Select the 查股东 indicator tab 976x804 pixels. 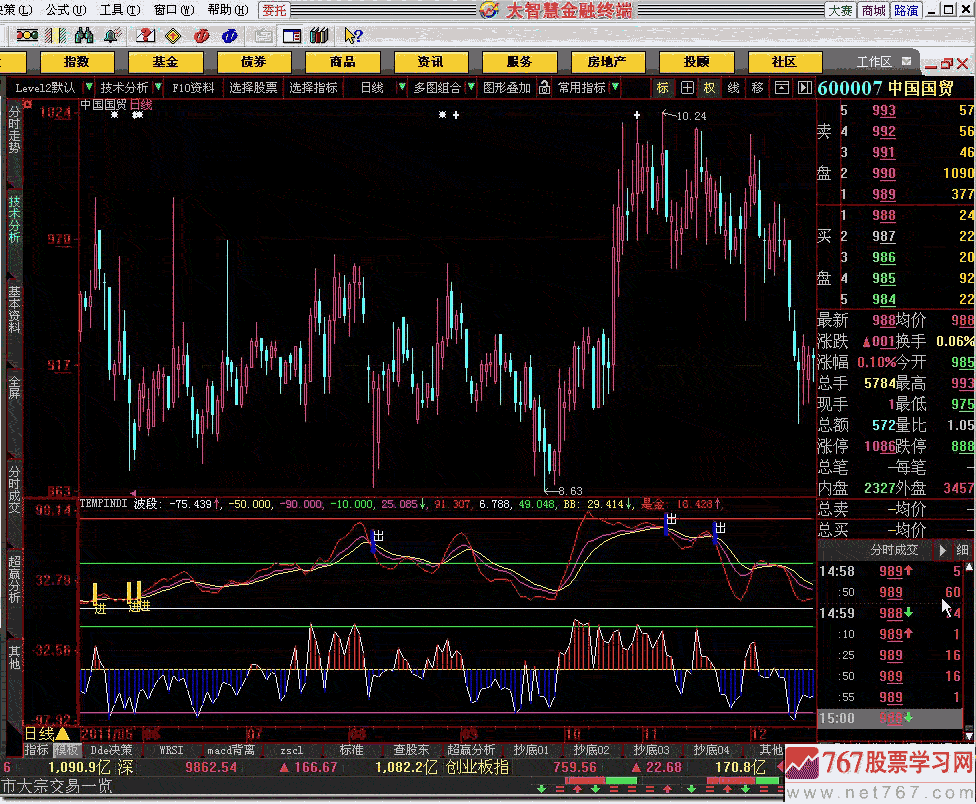point(411,750)
